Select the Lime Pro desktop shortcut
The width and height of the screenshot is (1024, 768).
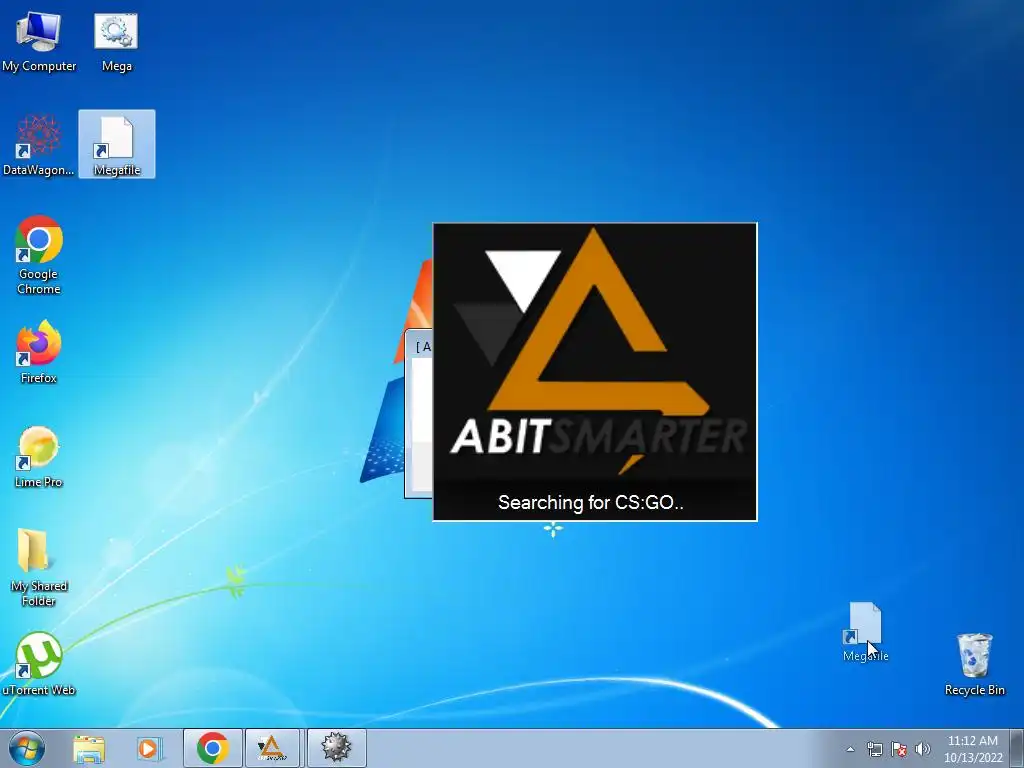(x=39, y=456)
